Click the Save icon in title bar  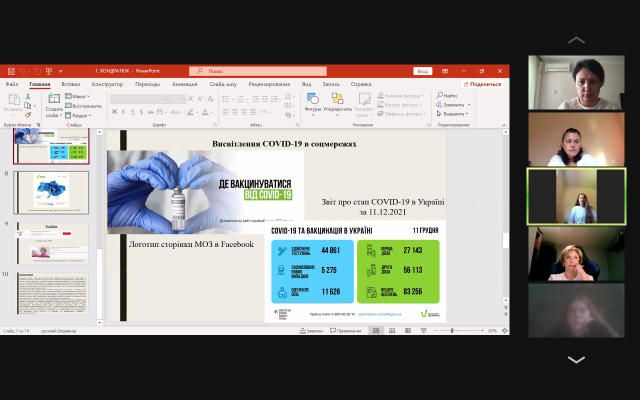pyautogui.click(x=11, y=71)
